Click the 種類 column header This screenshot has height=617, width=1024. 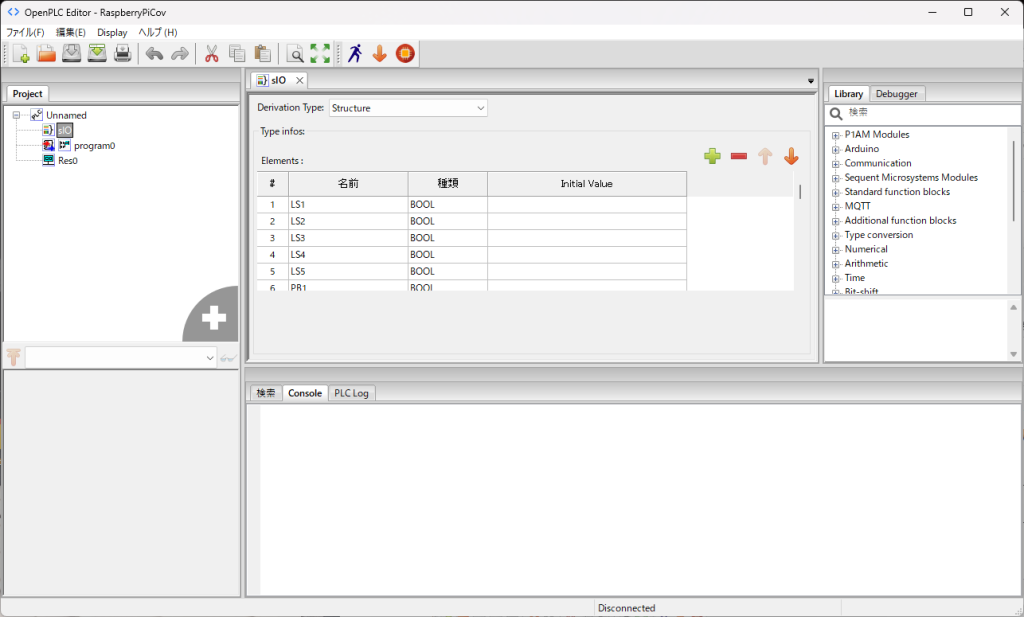click(x=447, y=183)
